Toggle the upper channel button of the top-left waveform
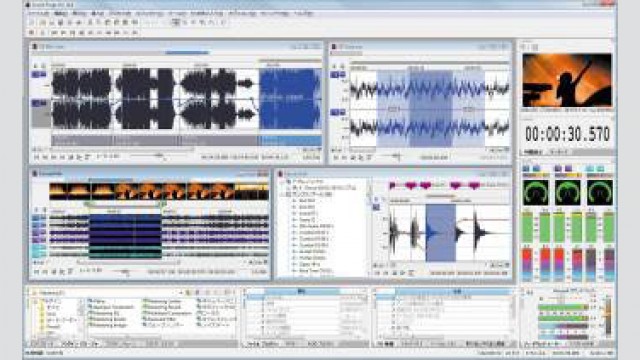This screenshot has width=640, height=360. [x=39, y=74]
